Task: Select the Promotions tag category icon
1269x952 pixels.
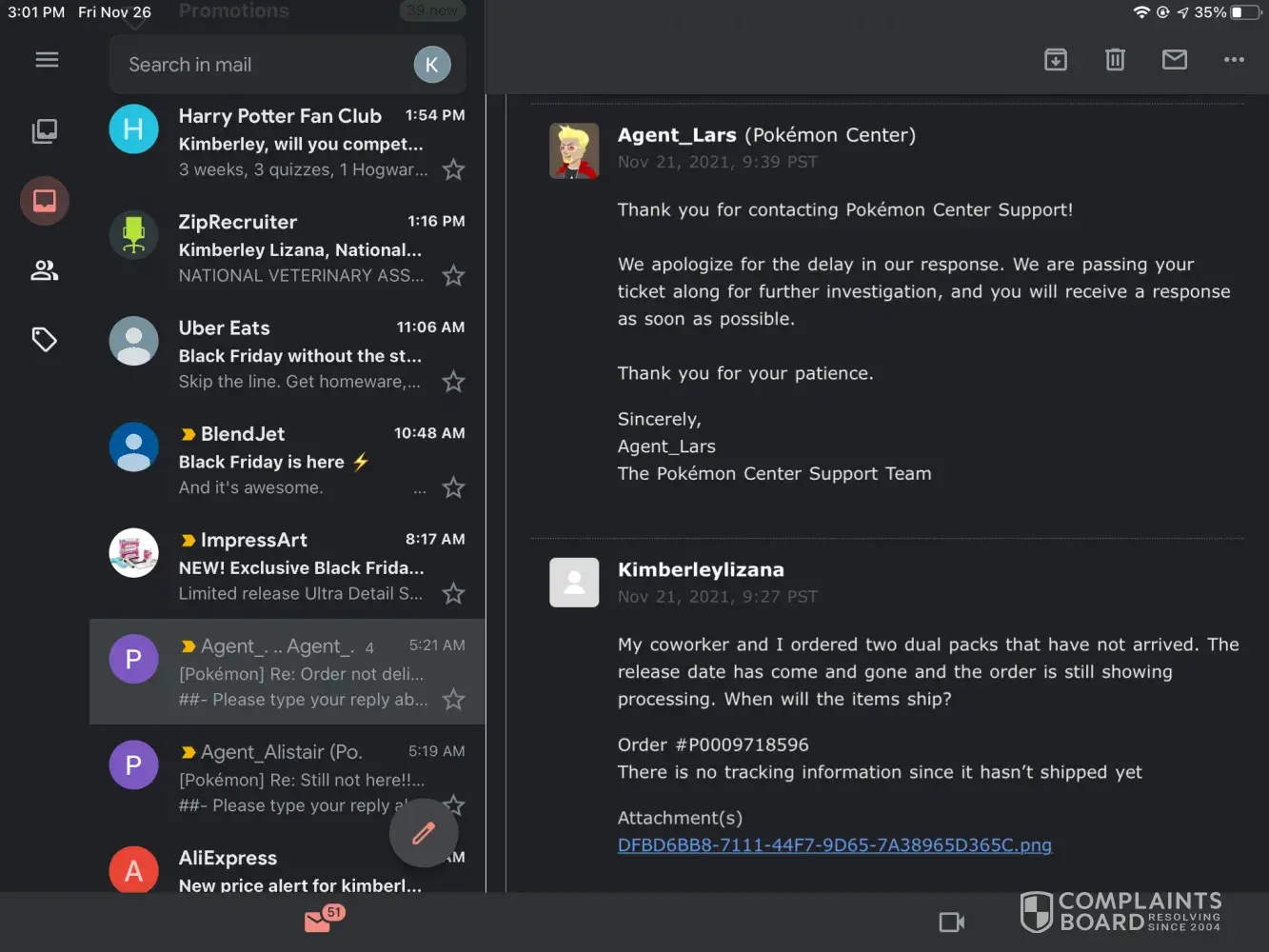Action: click(45, 340)
